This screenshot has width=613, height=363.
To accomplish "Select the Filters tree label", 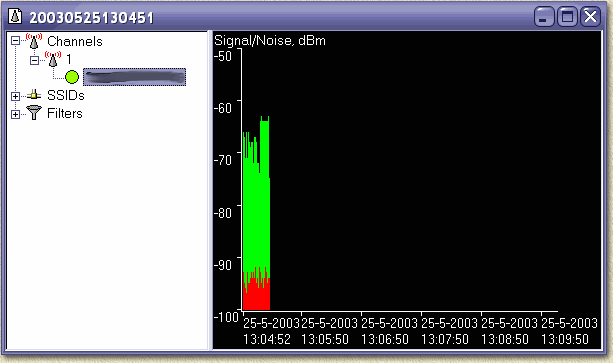I will [65, 113].
